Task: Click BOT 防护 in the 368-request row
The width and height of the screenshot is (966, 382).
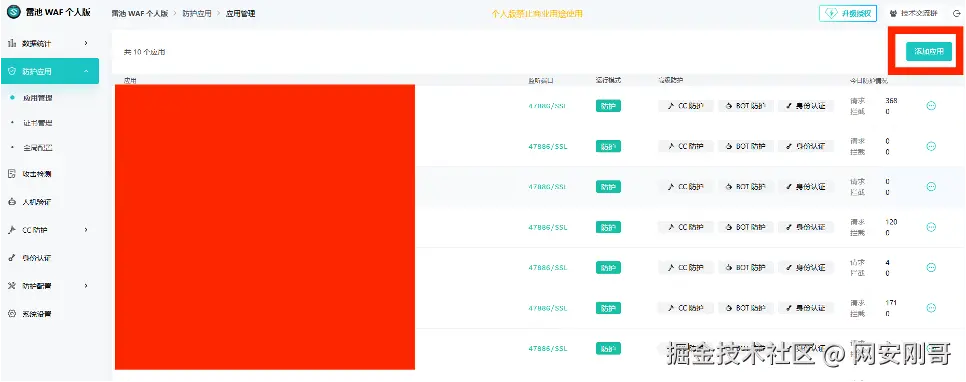Action: [x=745, y=106]
